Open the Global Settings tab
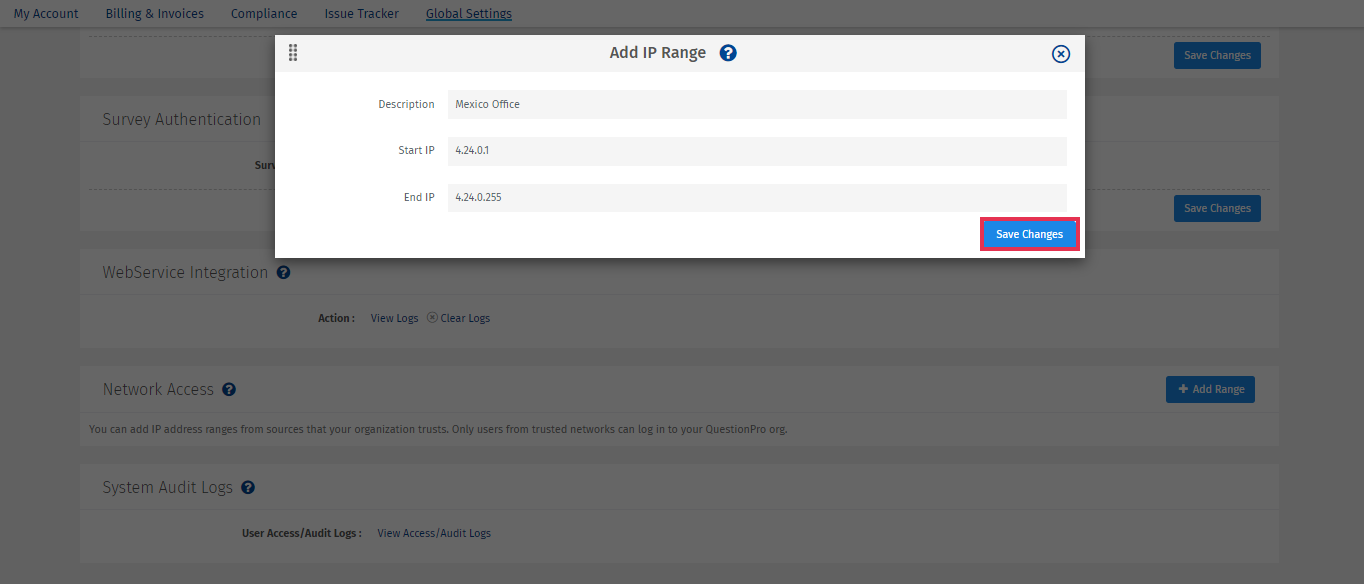Viewport: 1364px width, 584px height. pos(469,13)
